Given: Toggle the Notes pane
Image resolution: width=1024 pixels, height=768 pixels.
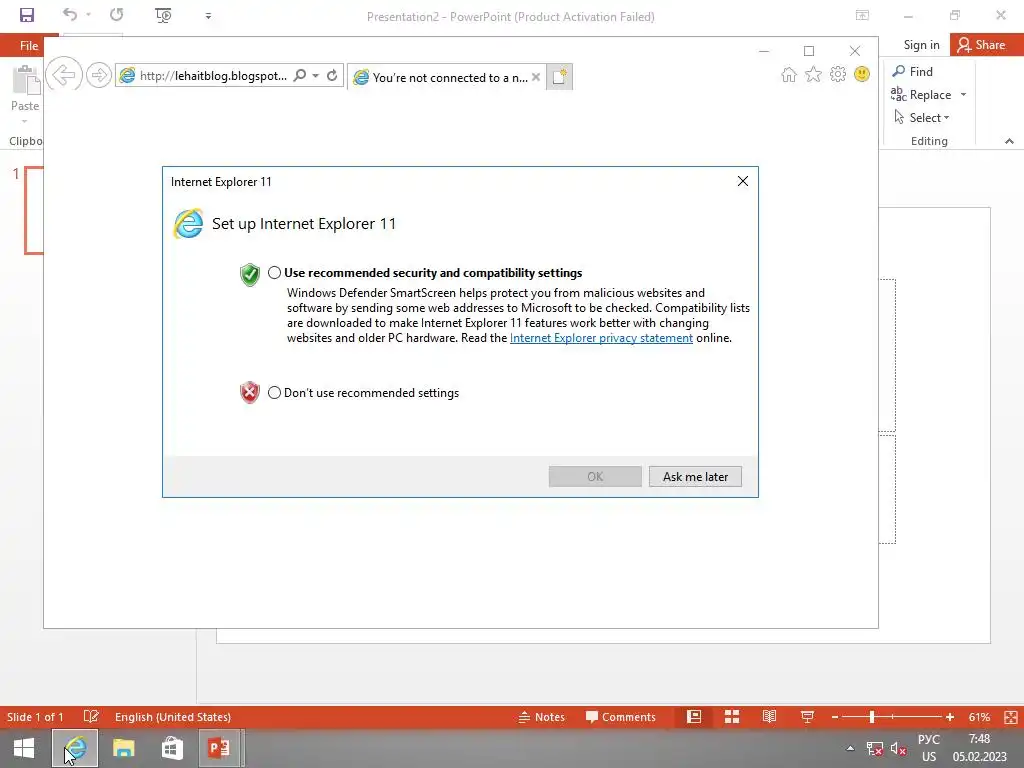Looking at the screenshot, I should pos(541,717).
